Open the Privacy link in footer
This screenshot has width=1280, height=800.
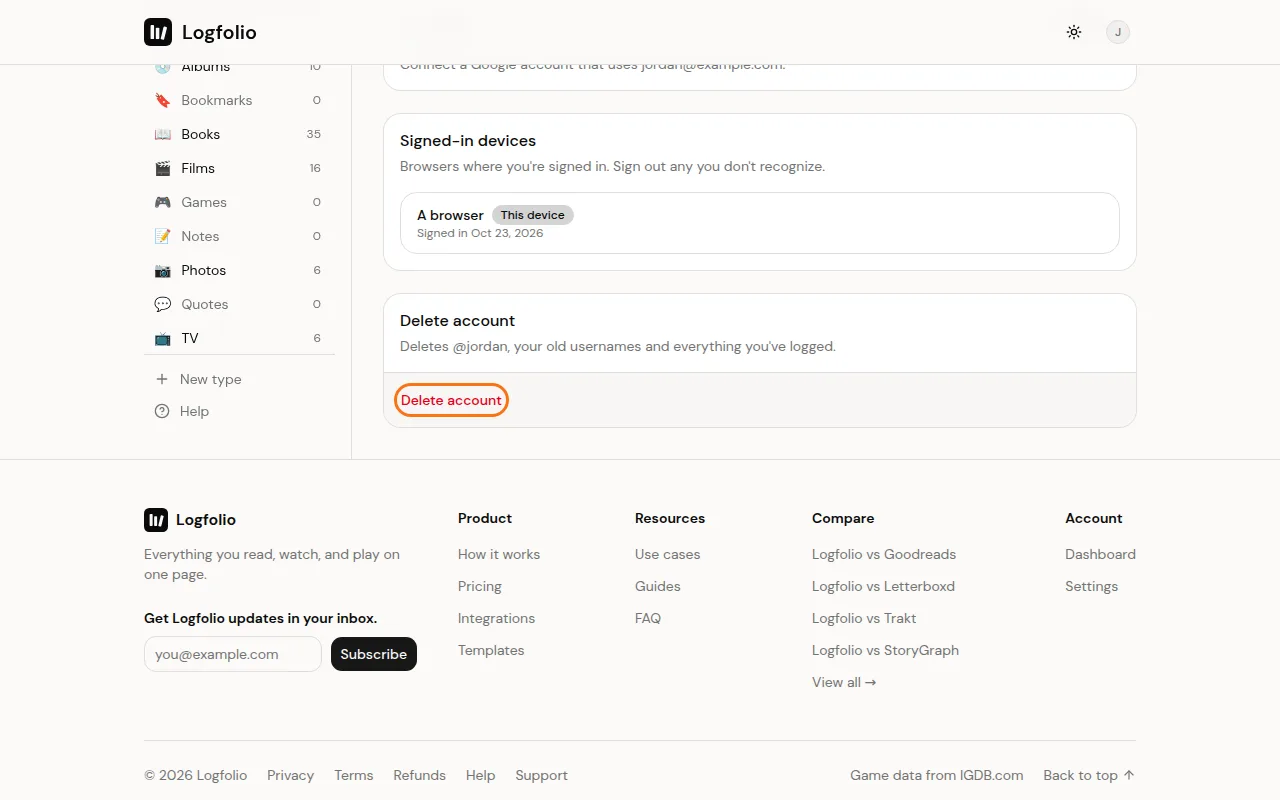(x=290, y=775)
